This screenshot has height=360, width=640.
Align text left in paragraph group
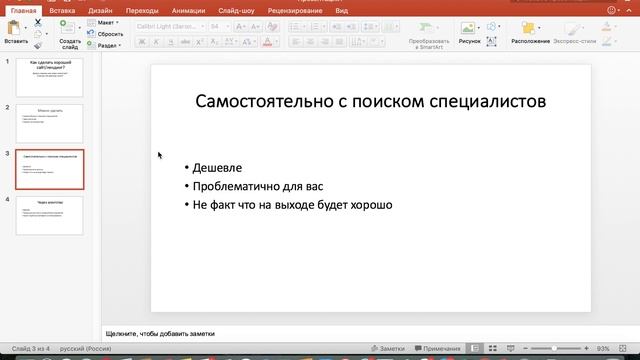click(x=296, y=42)
